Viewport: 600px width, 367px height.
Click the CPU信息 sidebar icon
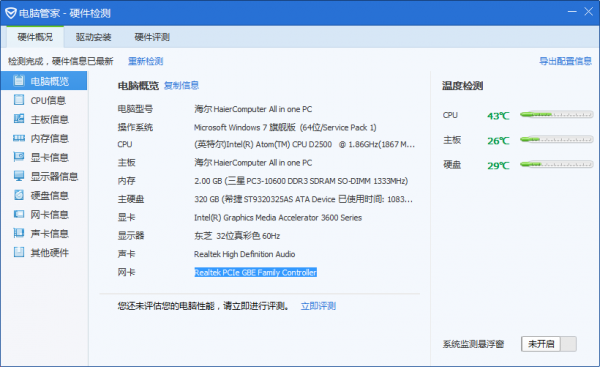pos(19,99)
